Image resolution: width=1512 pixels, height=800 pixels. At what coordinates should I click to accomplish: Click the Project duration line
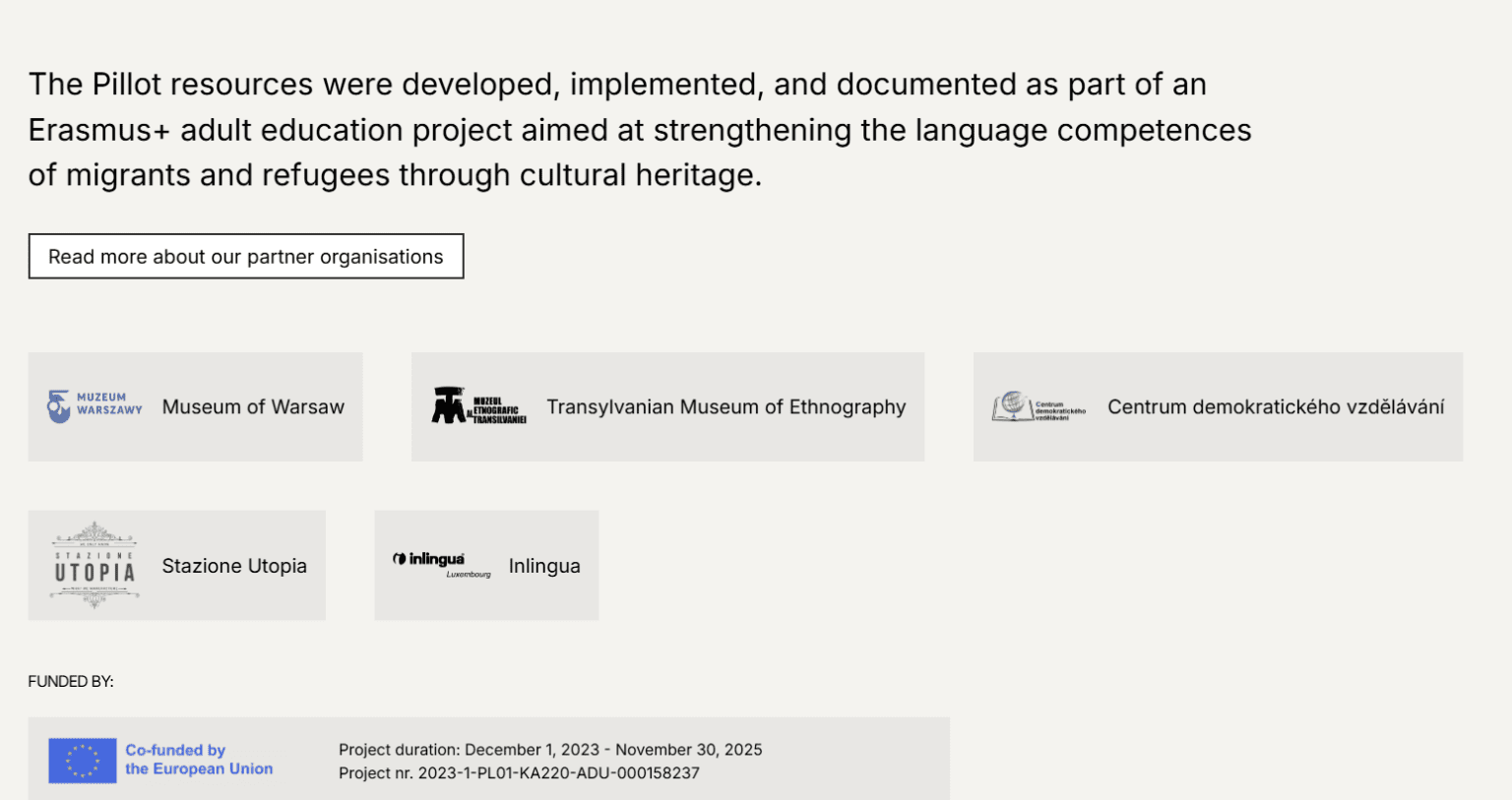tap(550, 750)
